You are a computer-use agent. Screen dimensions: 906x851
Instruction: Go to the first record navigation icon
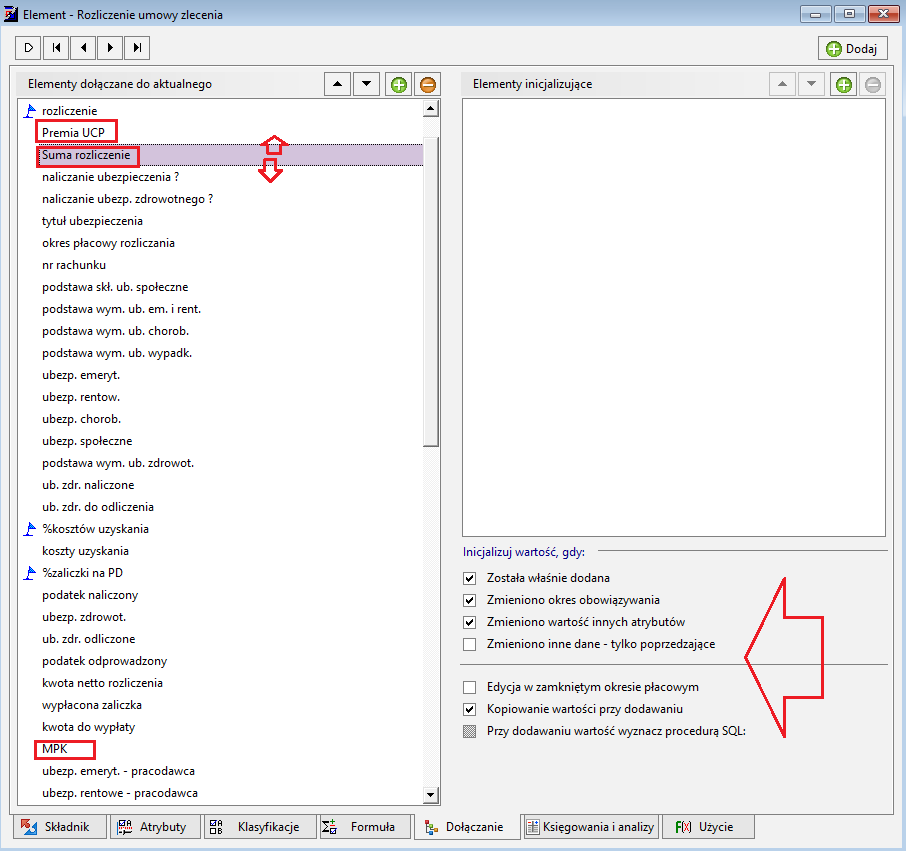point(56,48)
